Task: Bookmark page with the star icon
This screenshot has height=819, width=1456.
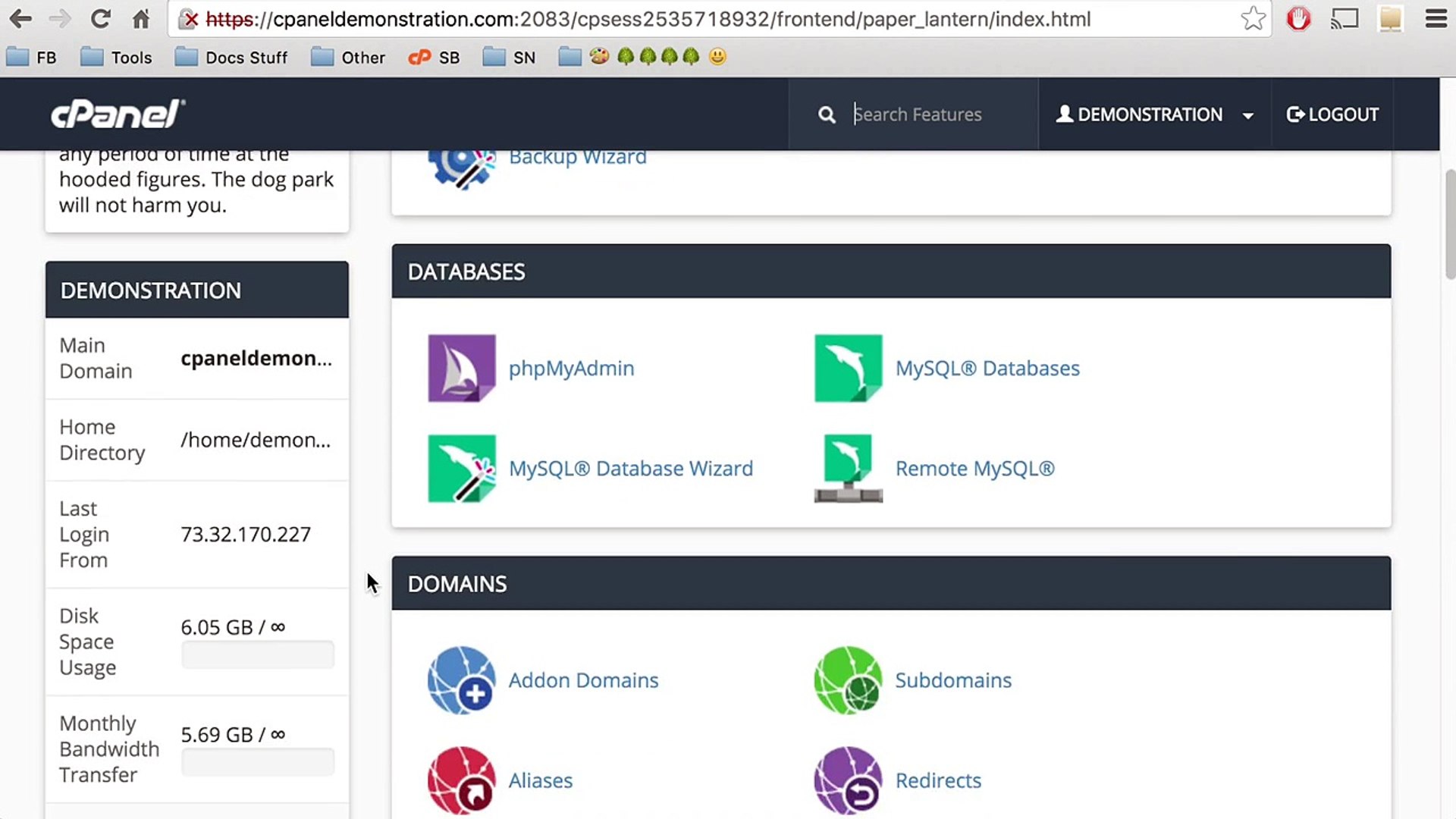Action: click(1253, 19)
